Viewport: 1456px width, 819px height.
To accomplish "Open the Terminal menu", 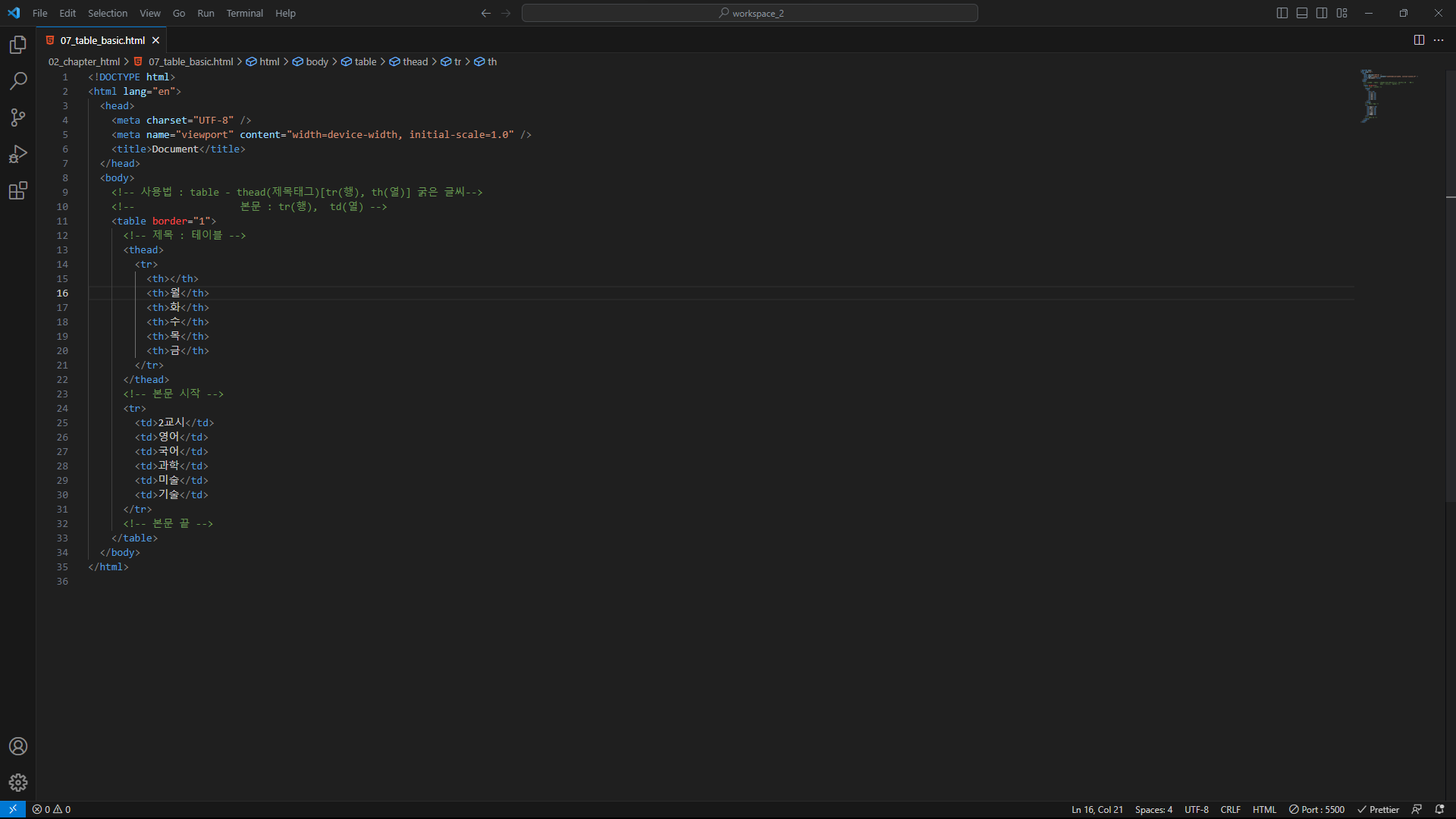I will [x=244, y=13].
